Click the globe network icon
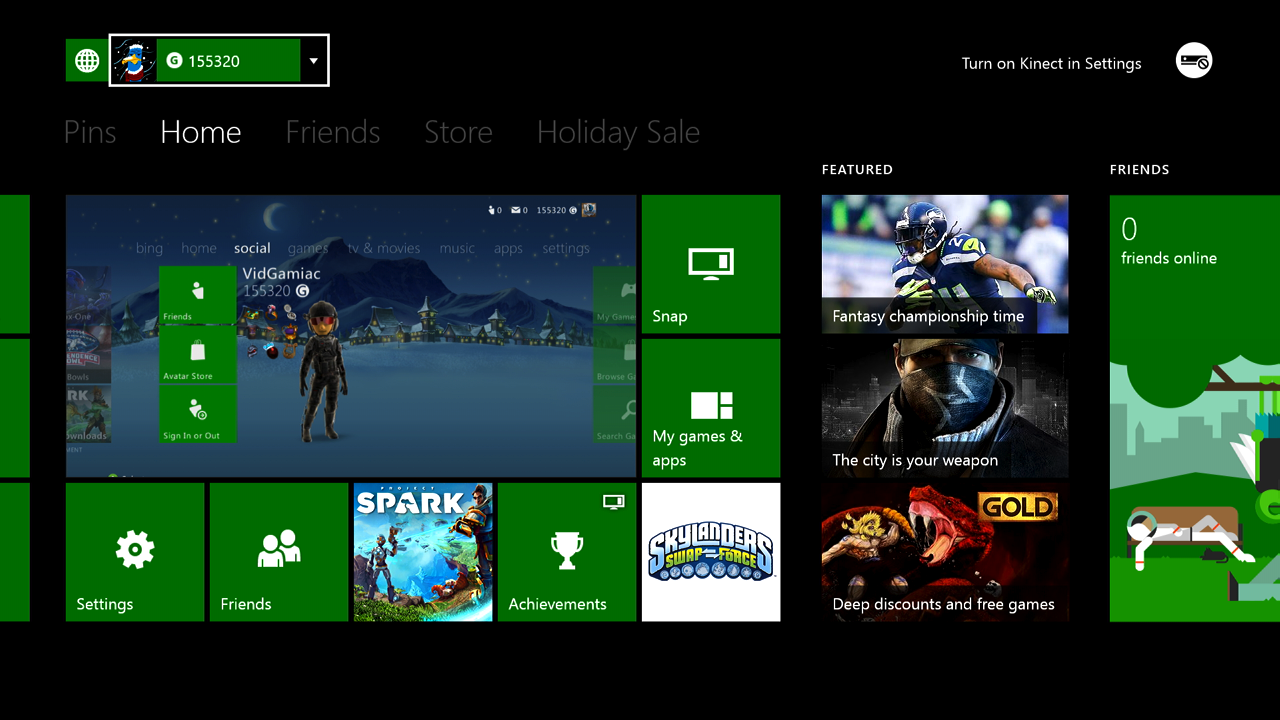This screenshot has height=720, width=1280. tap(87, 61)
